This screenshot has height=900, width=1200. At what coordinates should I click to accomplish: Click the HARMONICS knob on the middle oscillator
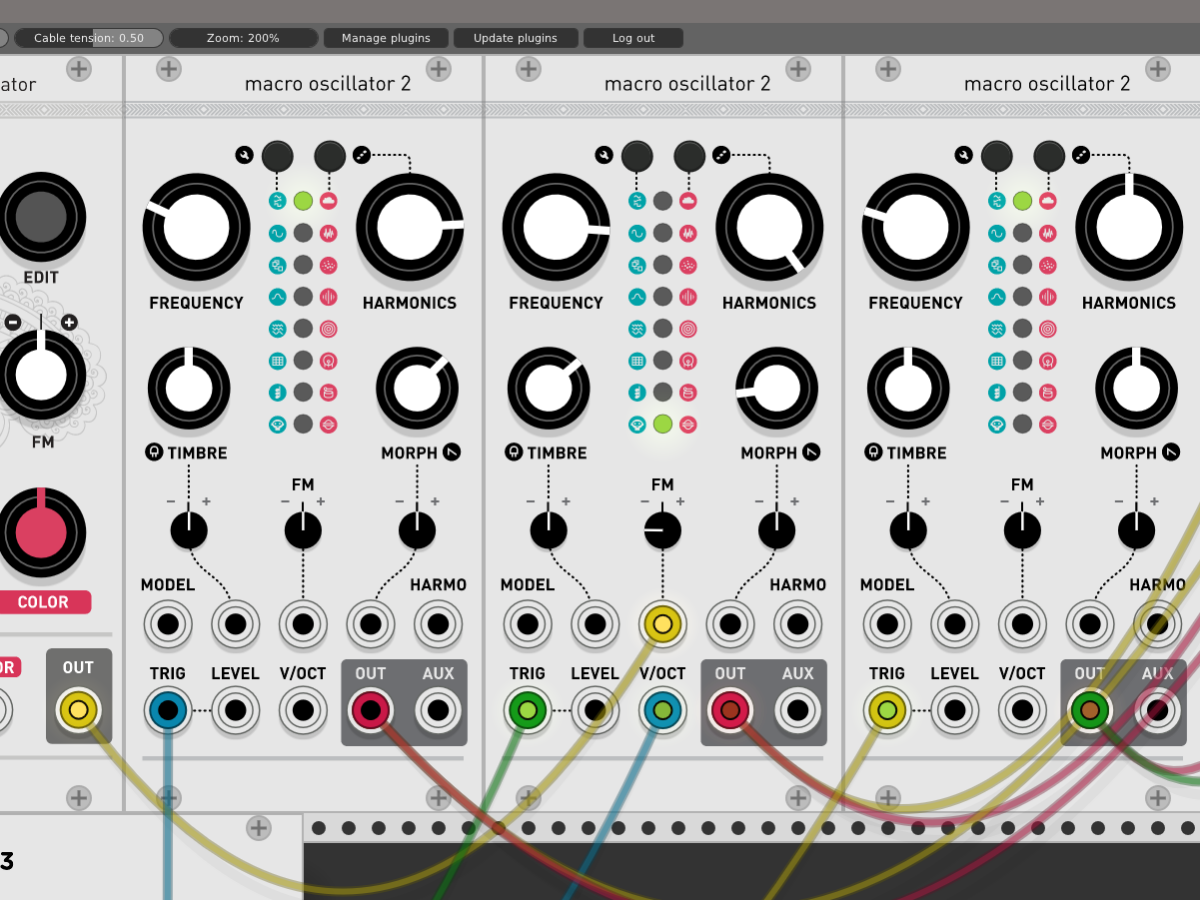769,227
